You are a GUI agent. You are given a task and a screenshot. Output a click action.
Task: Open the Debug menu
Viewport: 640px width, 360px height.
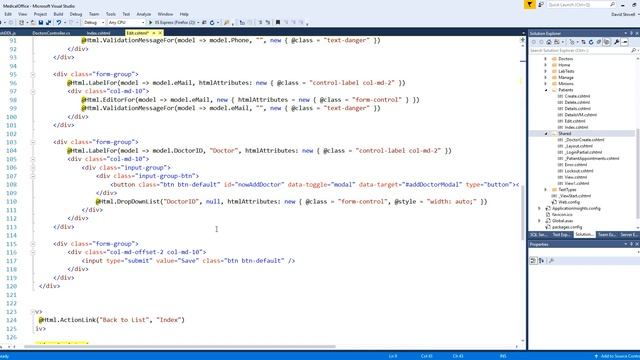coord(76,14)
